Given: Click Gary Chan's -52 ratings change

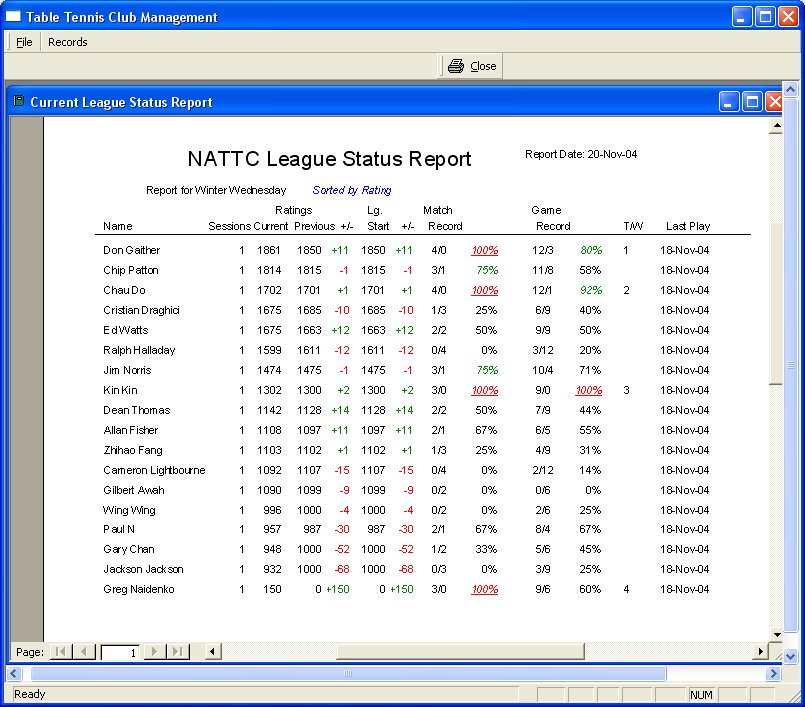Looking at the screenshot, I should point(342,549).
